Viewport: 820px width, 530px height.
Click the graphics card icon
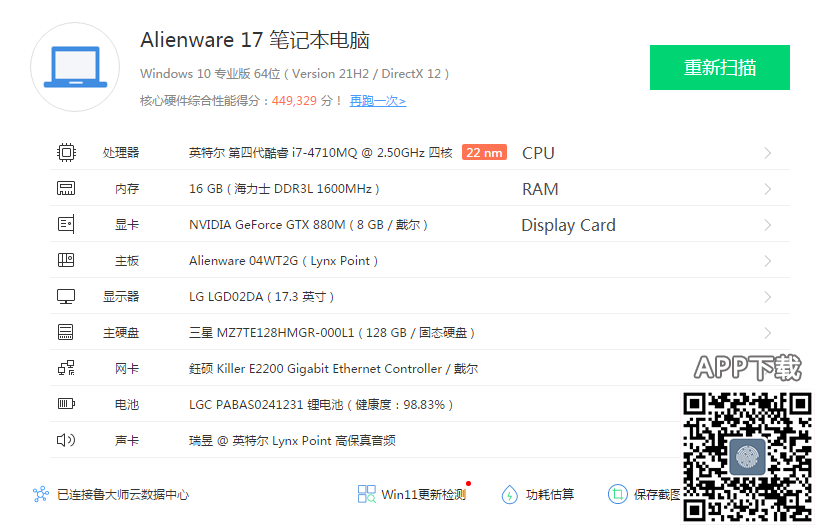66,224
